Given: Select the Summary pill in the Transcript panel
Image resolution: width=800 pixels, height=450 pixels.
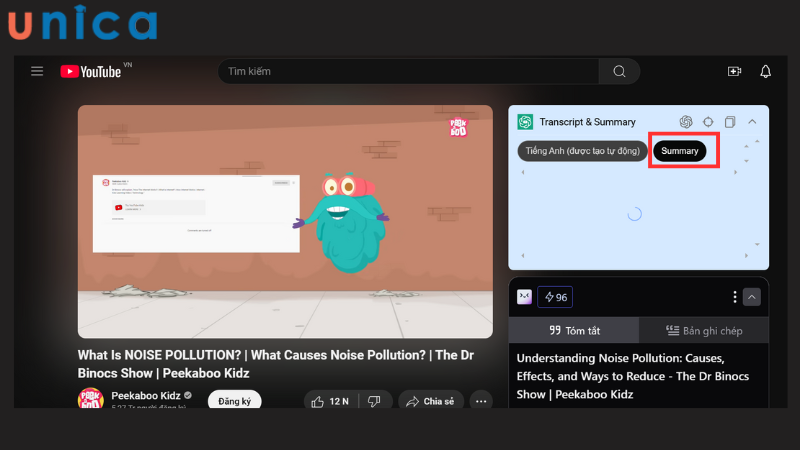Looking at the screenshot, I should (x=680, y=151).
